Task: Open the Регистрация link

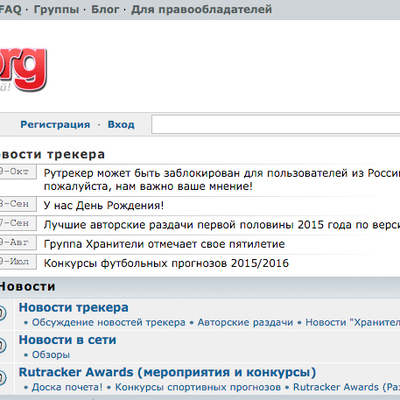Action: pyautogui.click(x=55, y=125)
